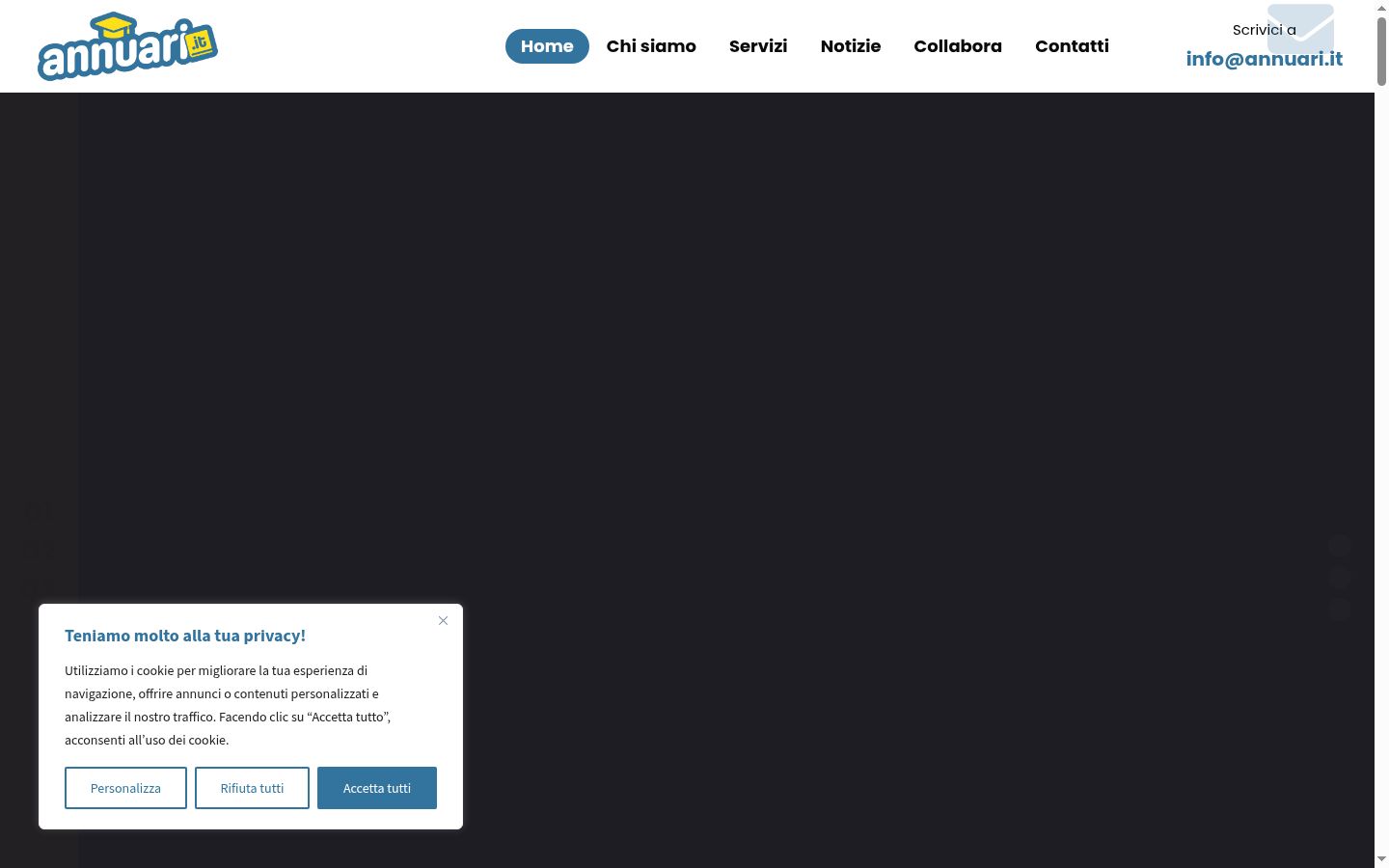The image size is (1389, 868).
Task: Go to the Chi siamo page
Action: tap(651, 46)
